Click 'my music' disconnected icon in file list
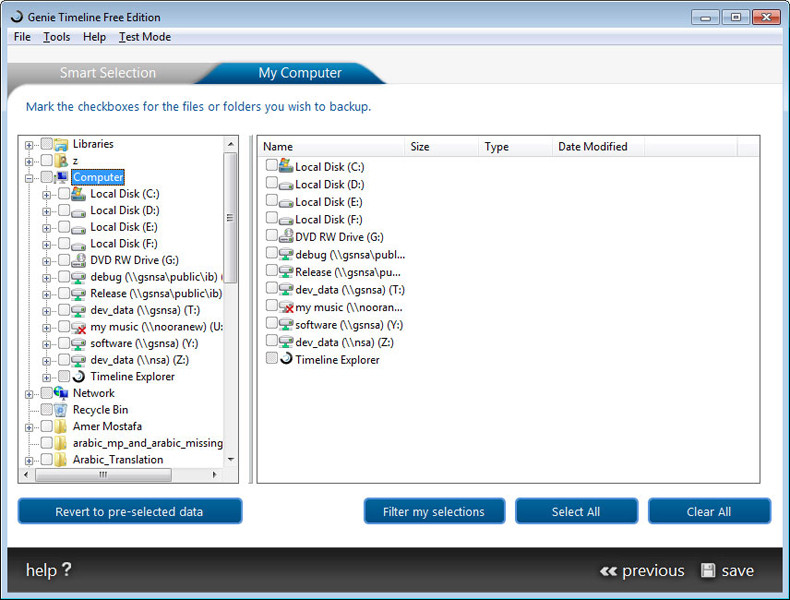 286,307
